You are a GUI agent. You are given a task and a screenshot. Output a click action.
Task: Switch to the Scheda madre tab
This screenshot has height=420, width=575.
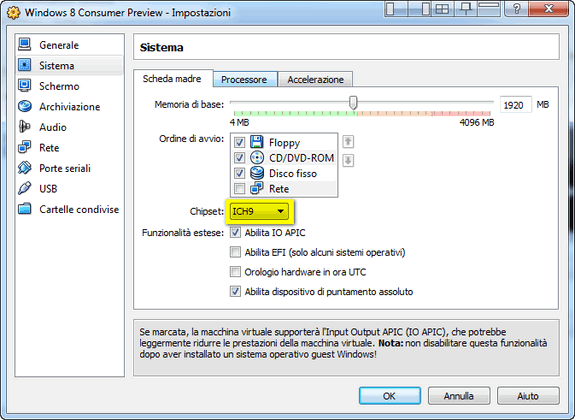pyautogui.click(x=172, y=78)
